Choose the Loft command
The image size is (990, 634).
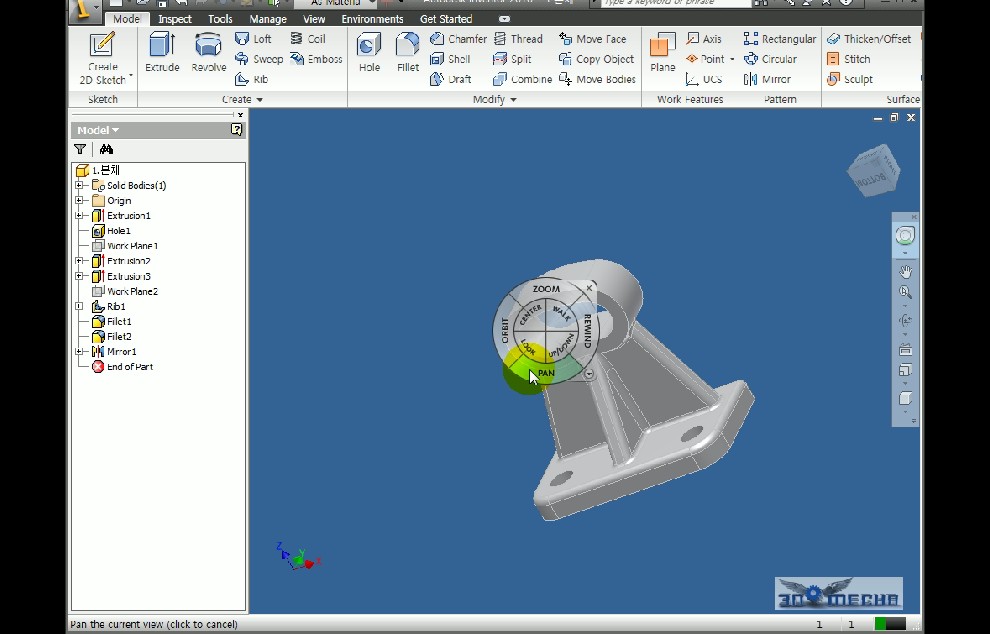253,39
